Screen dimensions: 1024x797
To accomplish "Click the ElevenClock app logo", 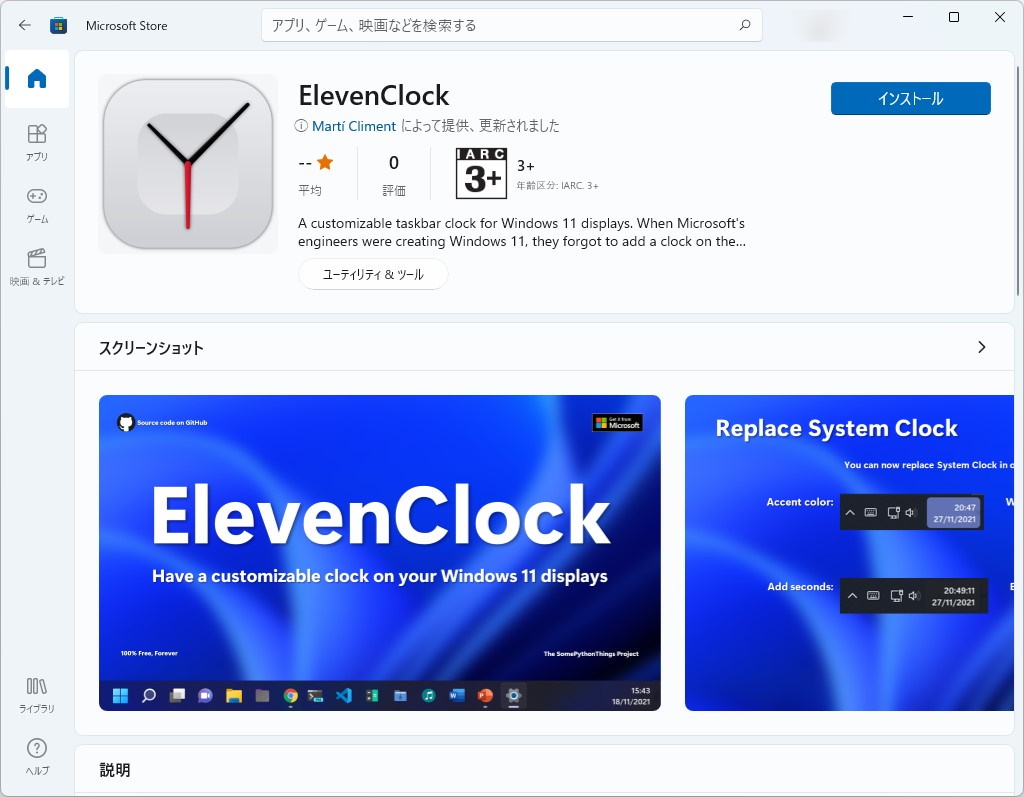I will 187,163.
